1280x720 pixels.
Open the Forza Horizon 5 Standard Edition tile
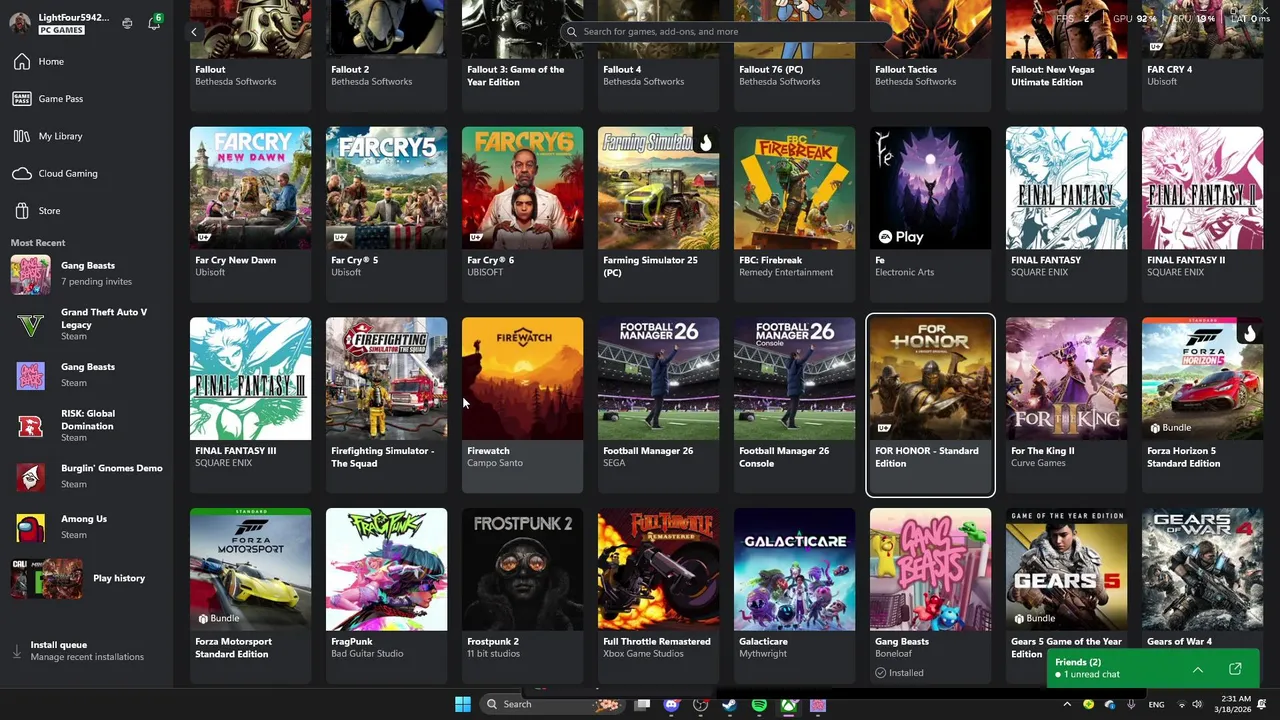[x=1202, y=405]
